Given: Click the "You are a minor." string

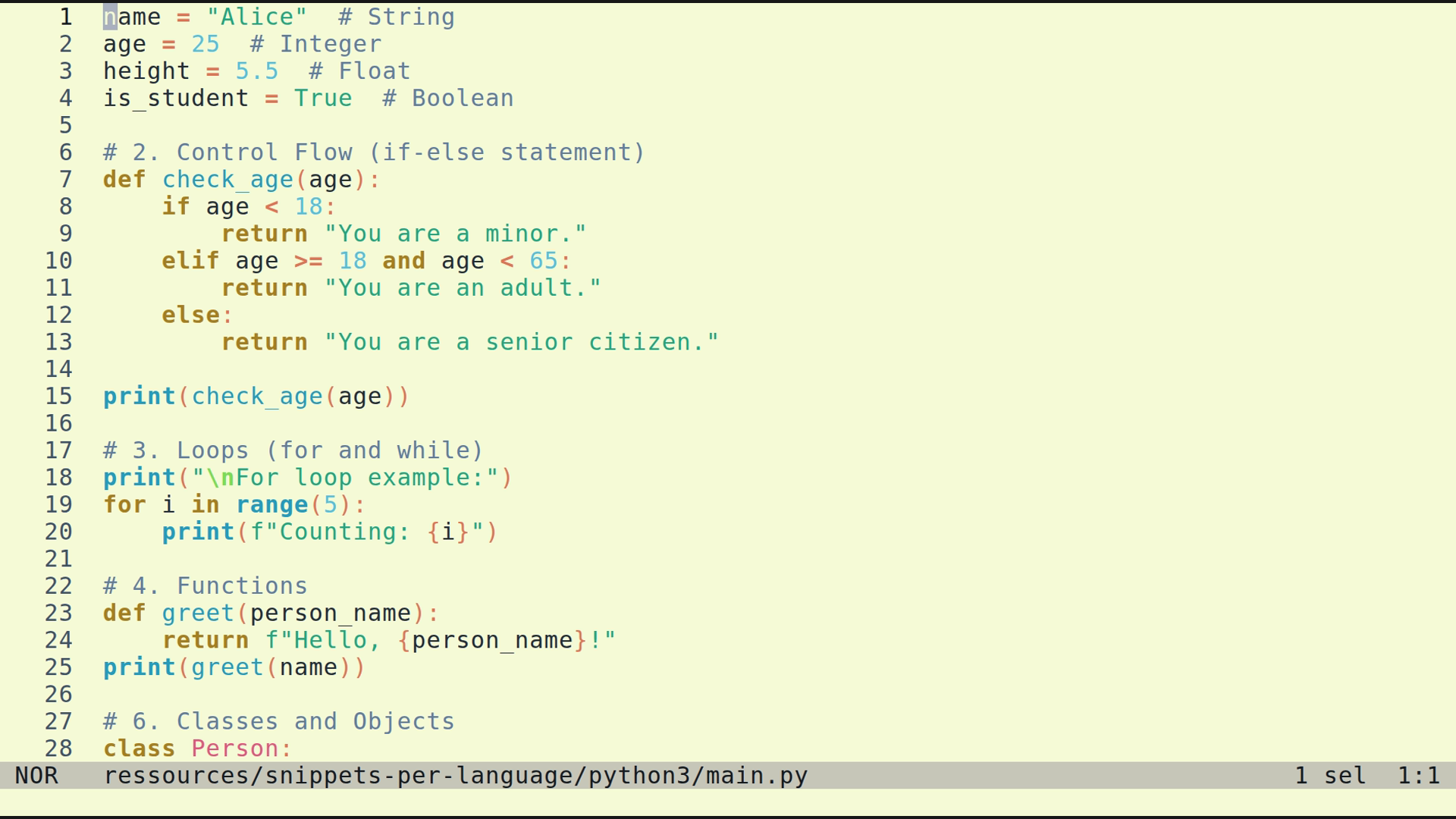Looking at the screenshot, I should pyautogui.click(x=456, y=233).
